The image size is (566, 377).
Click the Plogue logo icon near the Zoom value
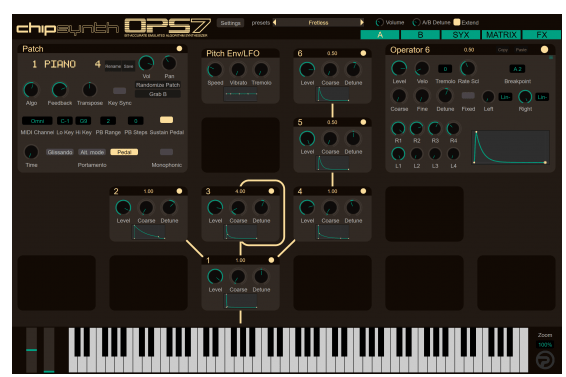545,360
